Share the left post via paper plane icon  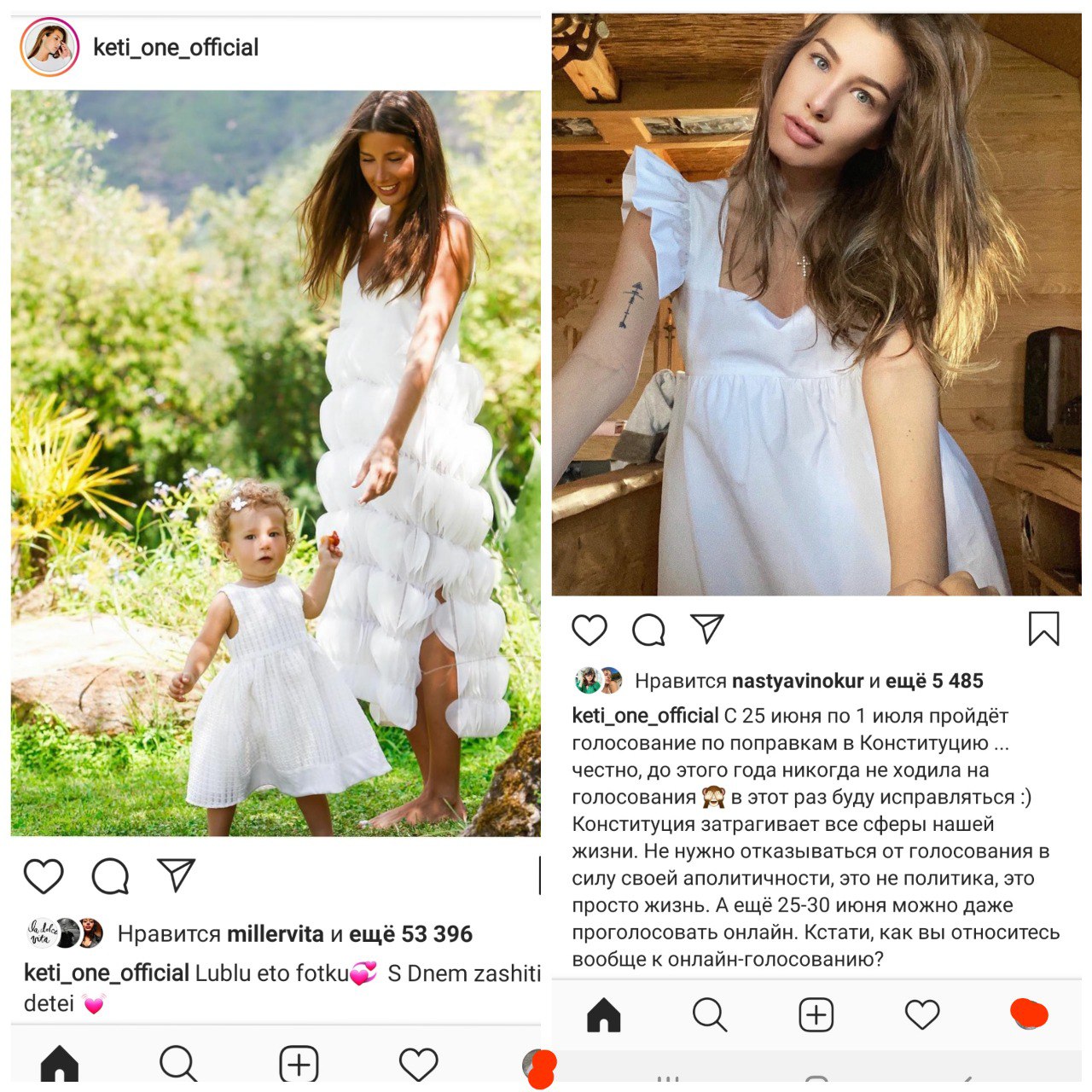pyautogui.click(x=177, y=875)
